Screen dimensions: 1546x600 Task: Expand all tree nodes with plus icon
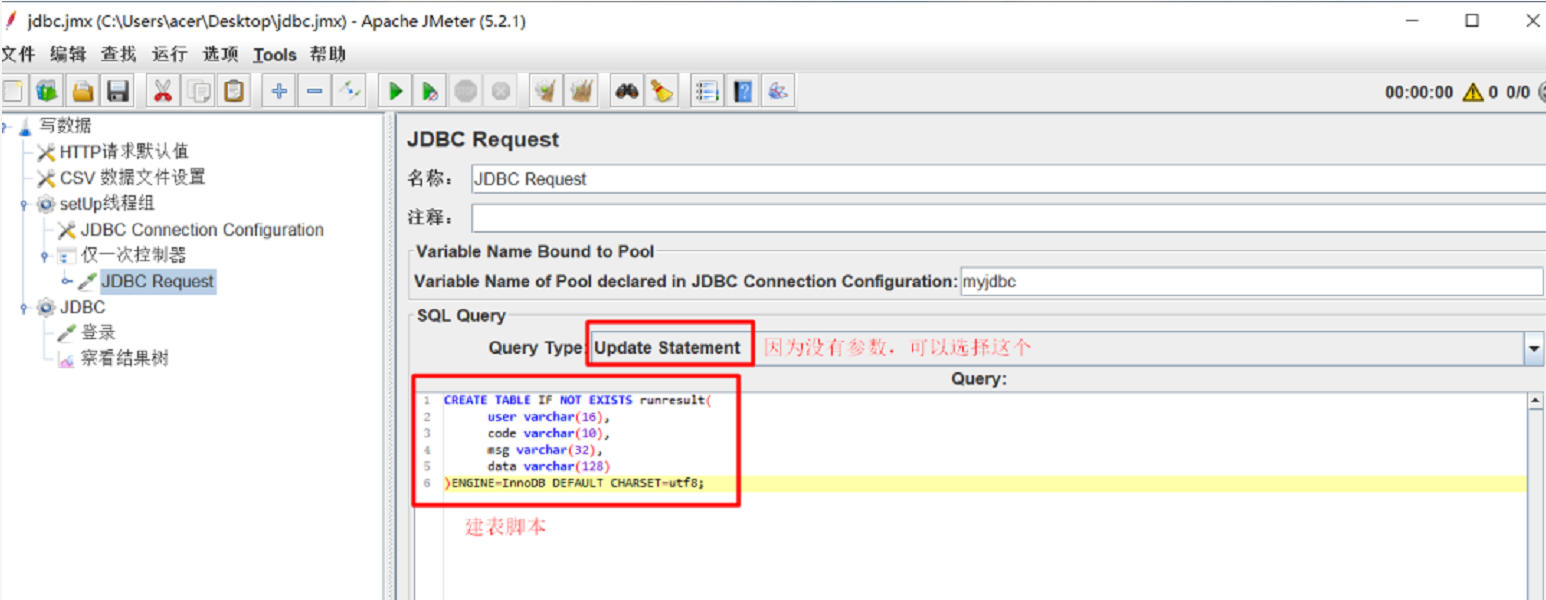(x=279, y=92)
